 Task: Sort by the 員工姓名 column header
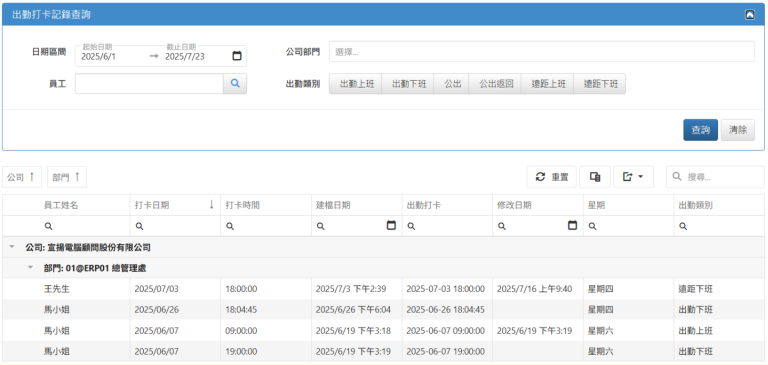pos(85,205)
